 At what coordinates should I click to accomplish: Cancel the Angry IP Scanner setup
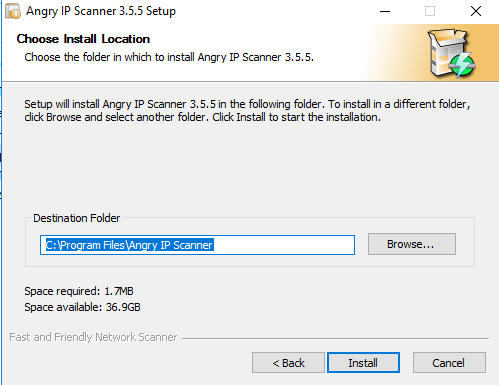click(x=449, y=362)
